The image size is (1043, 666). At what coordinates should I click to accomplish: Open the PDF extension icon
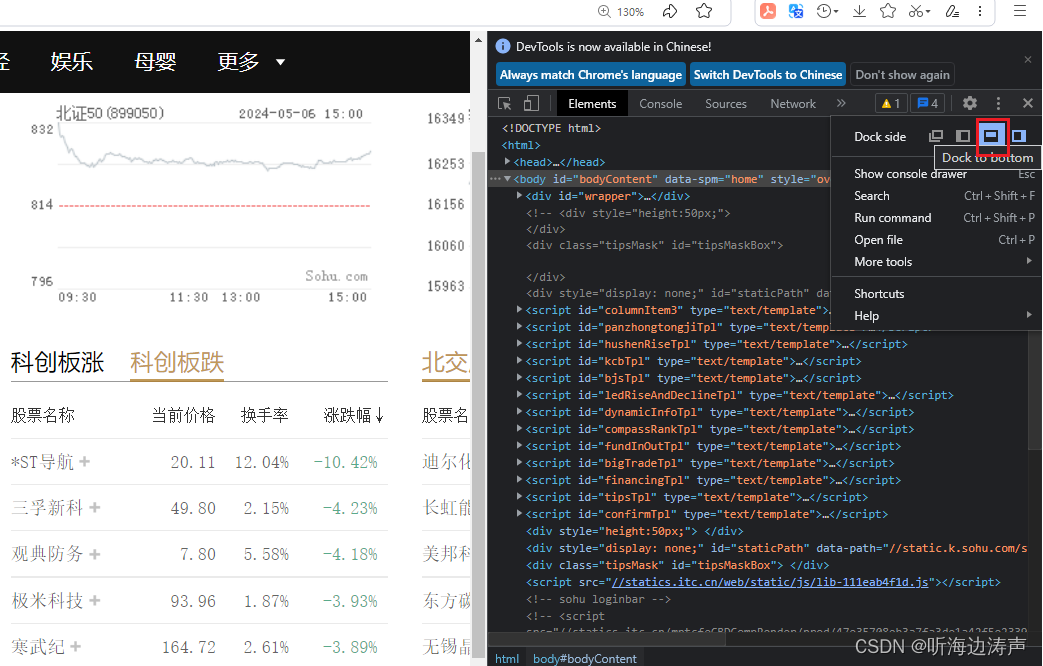768,11
